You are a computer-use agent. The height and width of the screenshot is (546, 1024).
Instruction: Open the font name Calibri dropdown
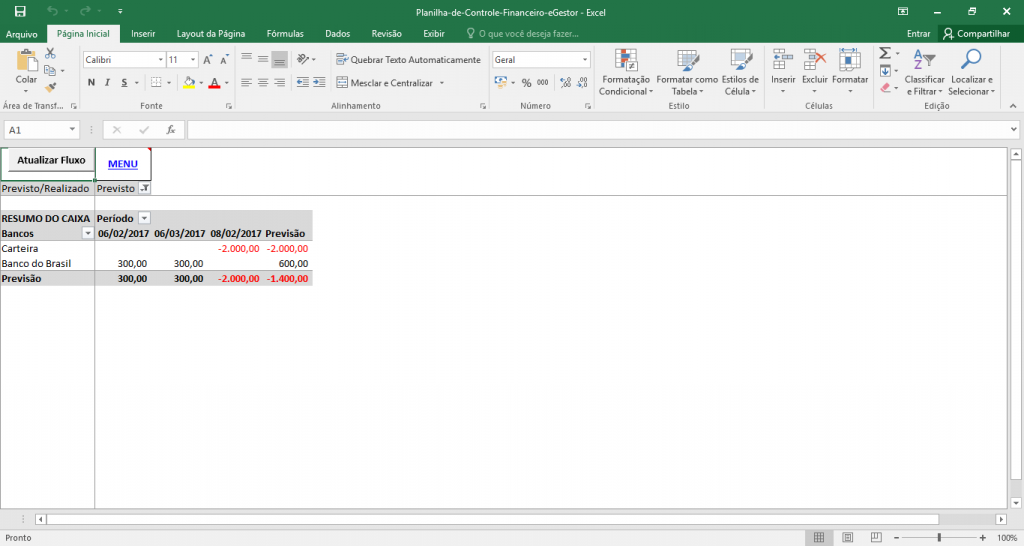(161, 59)
